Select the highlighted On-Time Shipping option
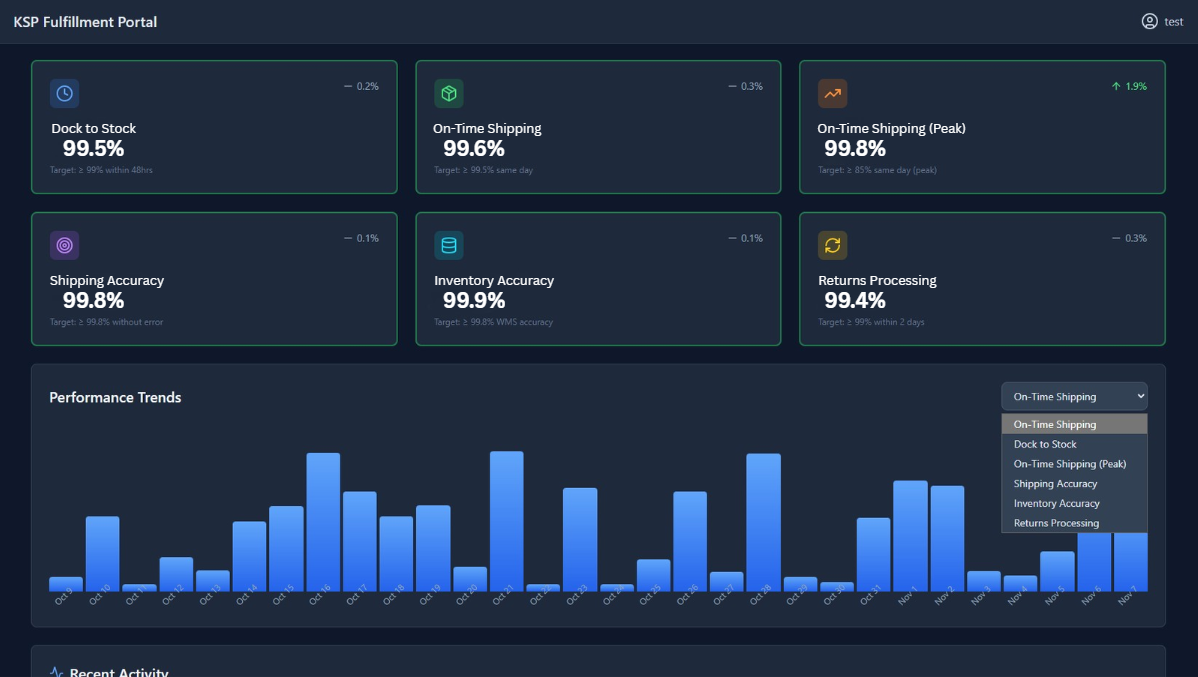Image resolution: width=1198 pixels, height=677 pixels. click(x=1054, y=425)
